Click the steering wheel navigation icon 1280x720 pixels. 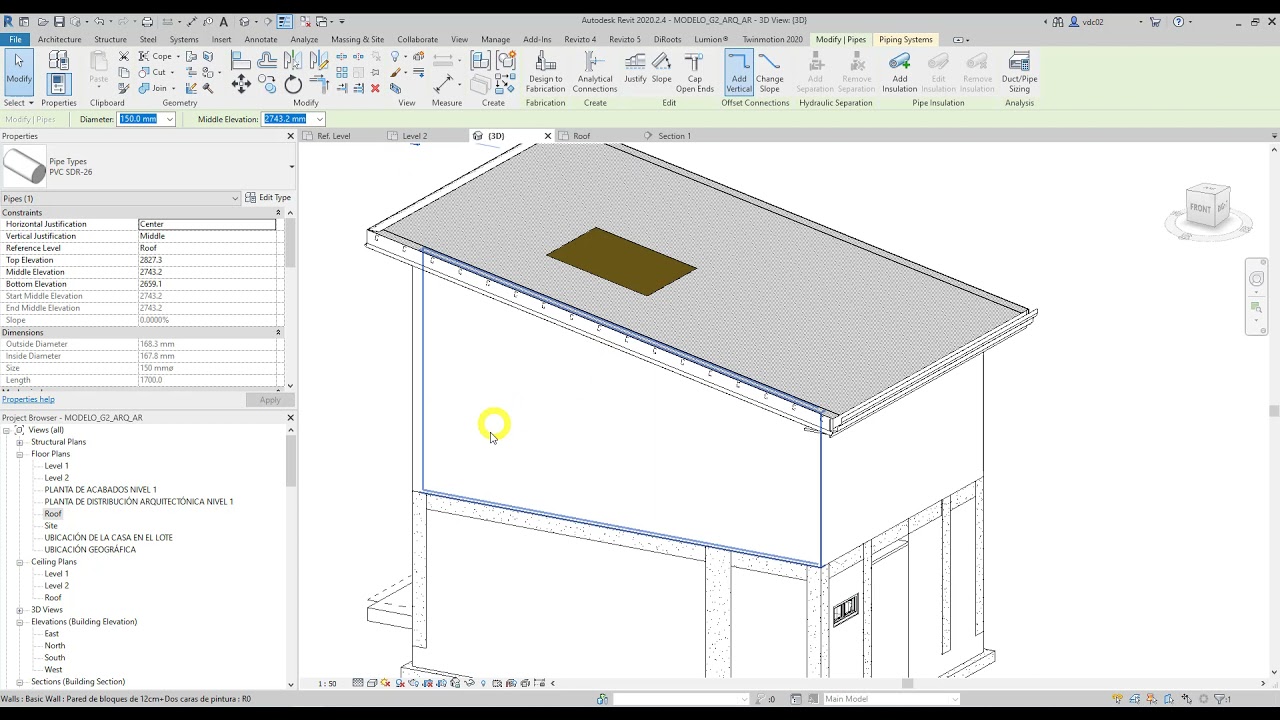1257,279
